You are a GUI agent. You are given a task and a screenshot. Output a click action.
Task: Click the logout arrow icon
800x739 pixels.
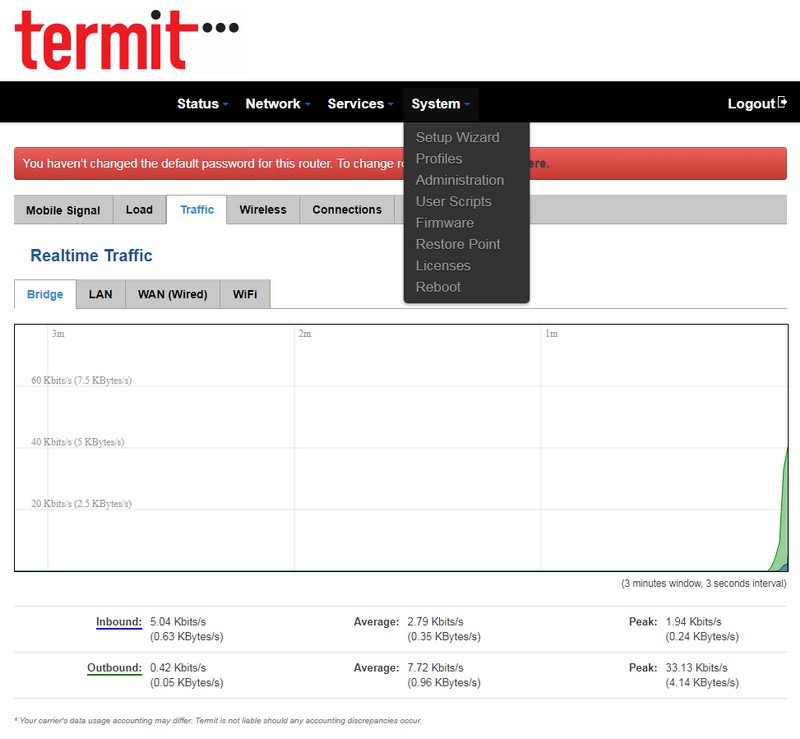pyautogui.click(x=782, y=103)
